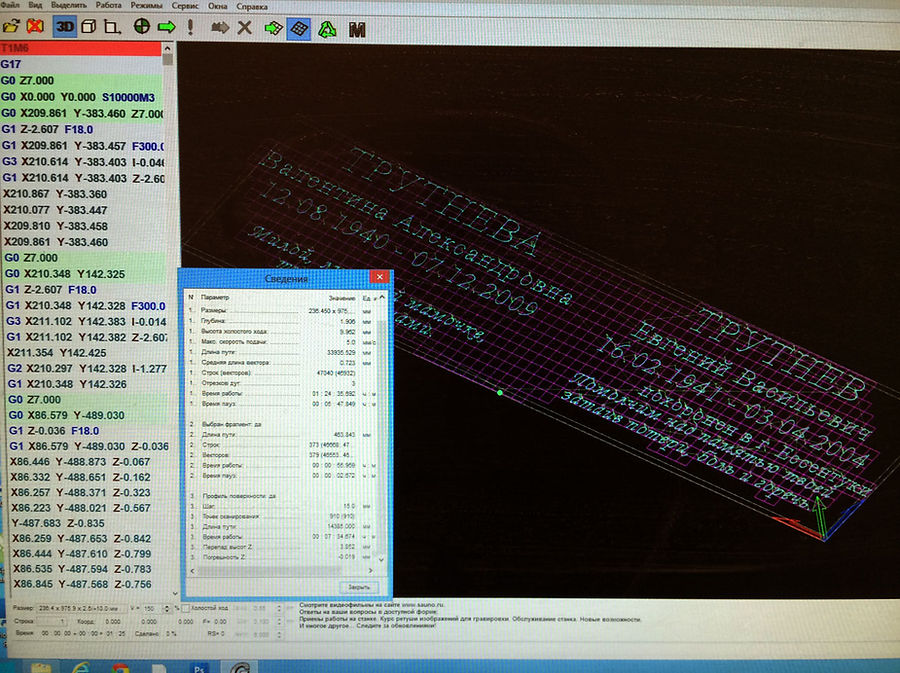Image resolution: width=900 pixels, height=673 pixels.
Task: Toggle the 3D view button
Action: 63,26
